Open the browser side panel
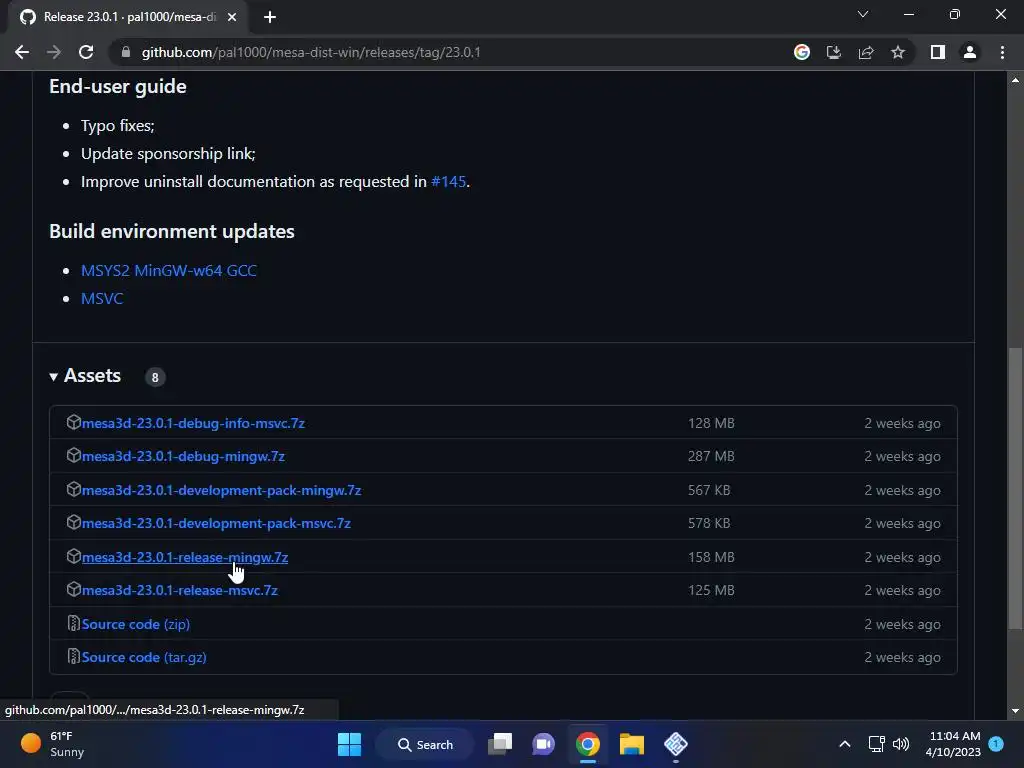Screen dimensions: 1024x768 pos(938,52)
